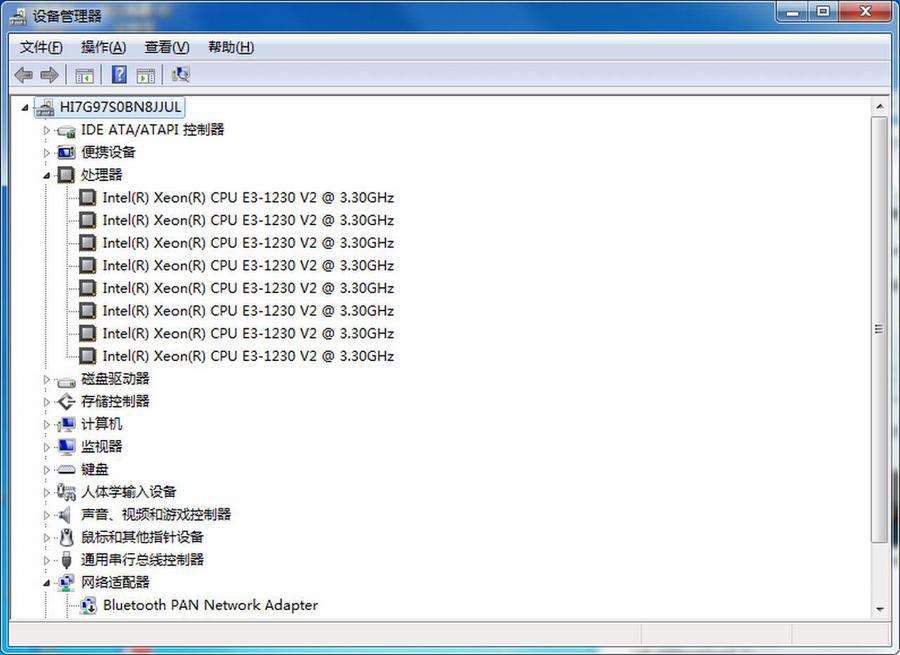This screenshot has height=655, width=900.
Task: Click the 通用串行总线控制器 USB icon
Action: tap(67, 560)
